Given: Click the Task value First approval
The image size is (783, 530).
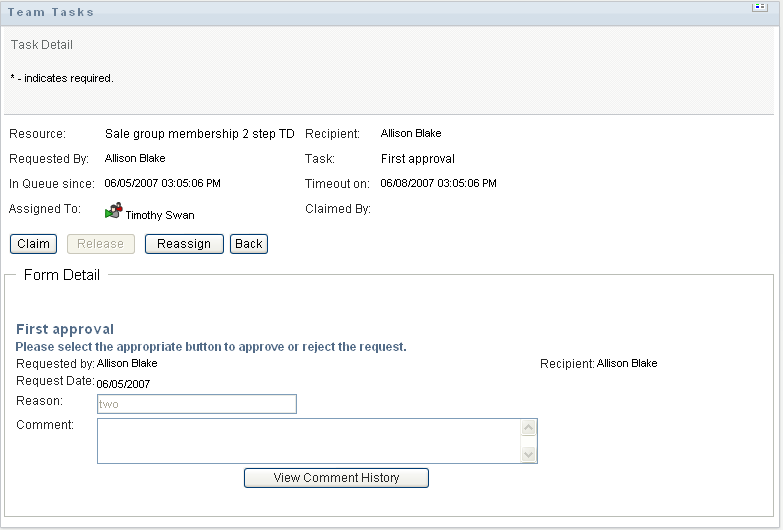Looking at the screenshot, I should click(x=417, y=159).
